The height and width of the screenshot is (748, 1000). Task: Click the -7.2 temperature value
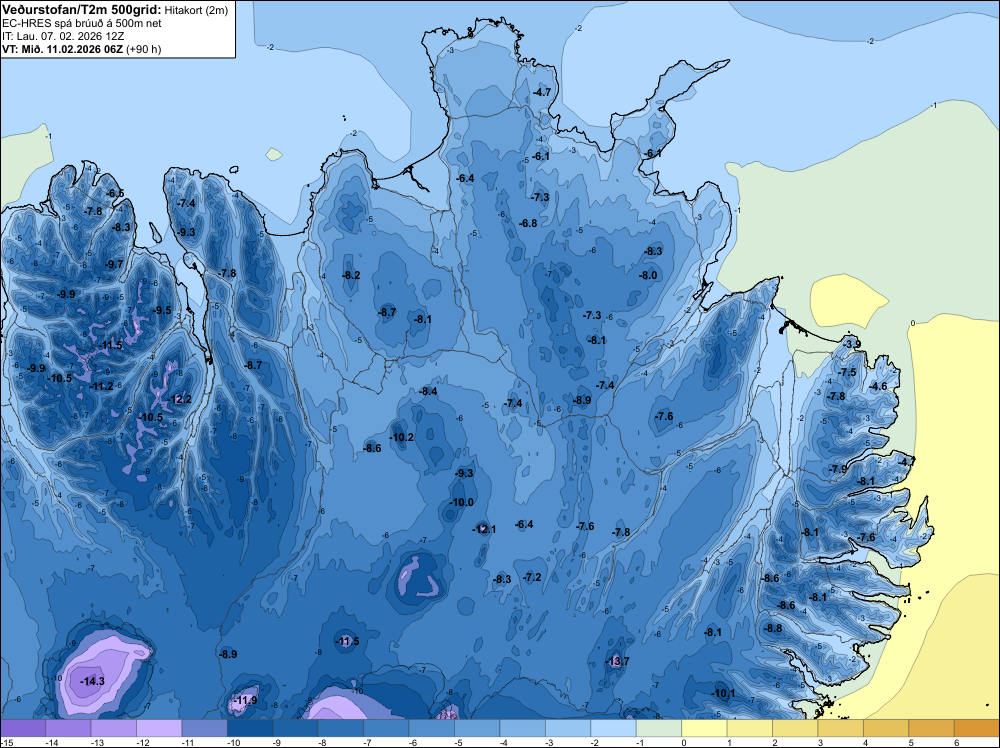tap(533, 577)
